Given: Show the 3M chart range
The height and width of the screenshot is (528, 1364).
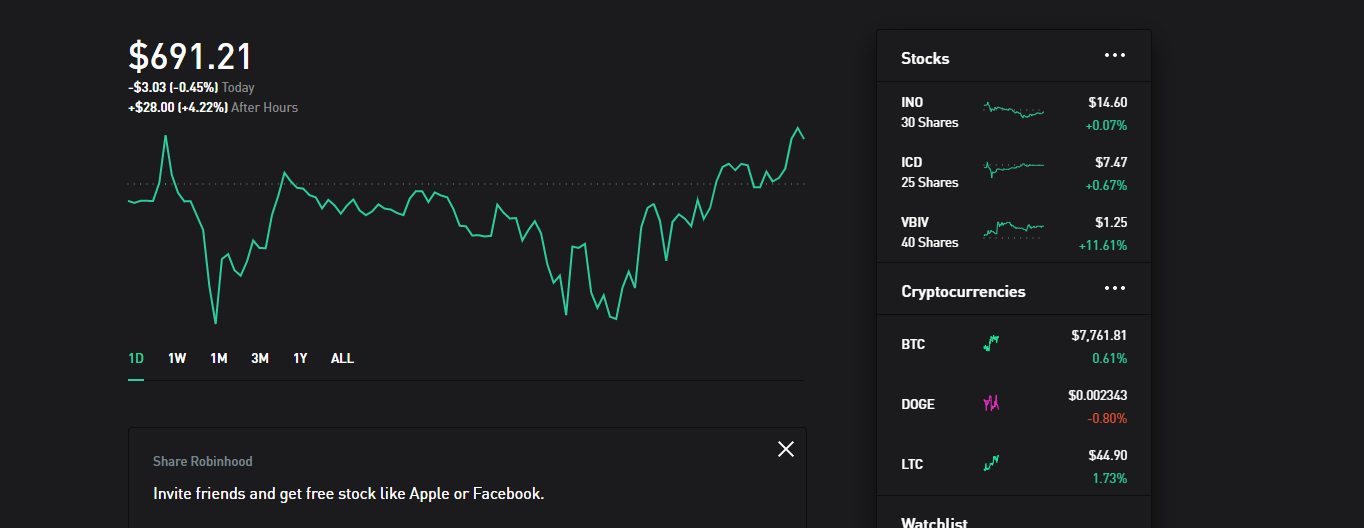Looking at the screenshot, I should 260,358.
